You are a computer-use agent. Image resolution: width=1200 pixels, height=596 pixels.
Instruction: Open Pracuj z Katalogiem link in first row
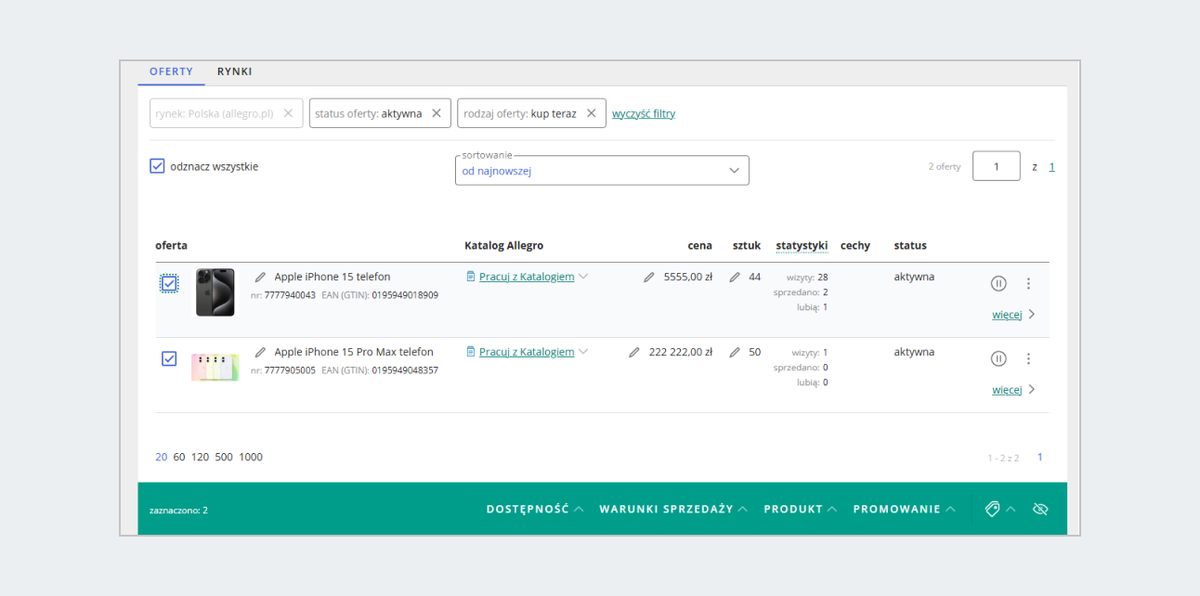click(x=527, y=276)
